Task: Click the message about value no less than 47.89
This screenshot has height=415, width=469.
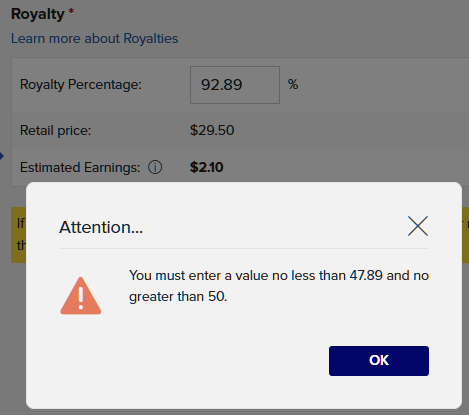Action: click(x=279, y=286)
